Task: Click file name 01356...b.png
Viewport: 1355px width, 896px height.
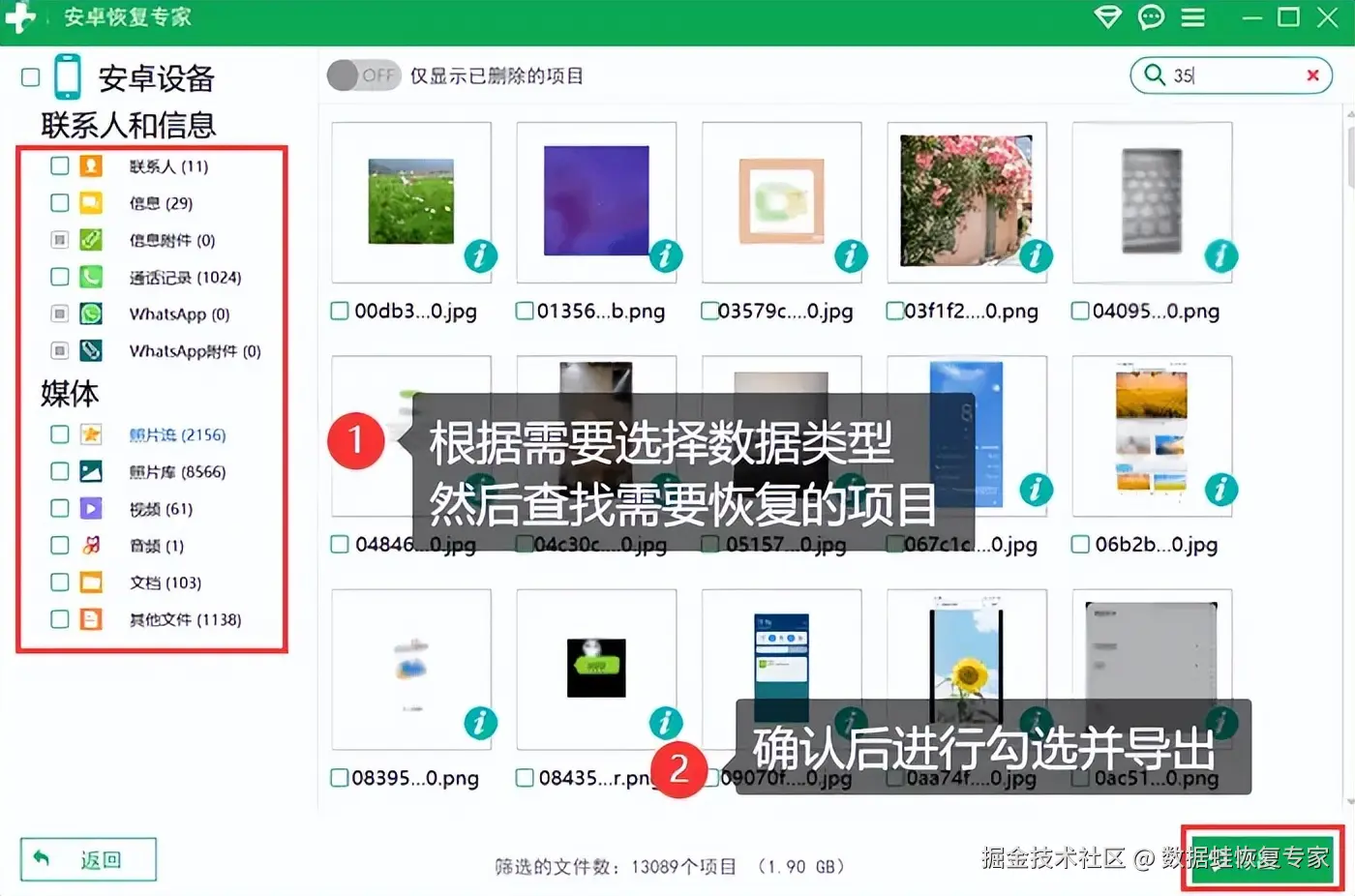Action: (x=601, y=312)
